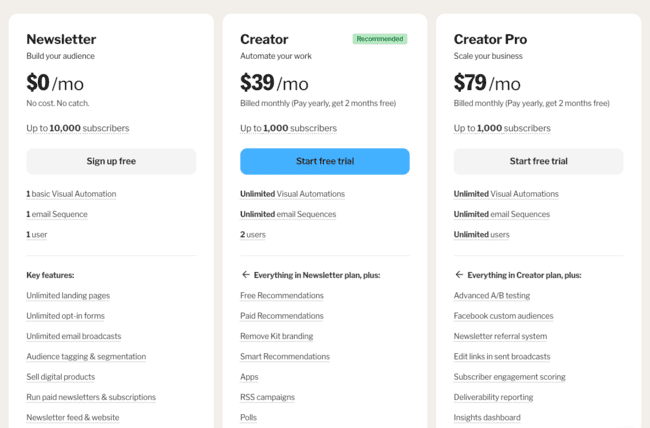650x428 pixels.
Task: Click "1 basic Visual Automation" in Newsletter plan
Action: (x=71, y=194)
